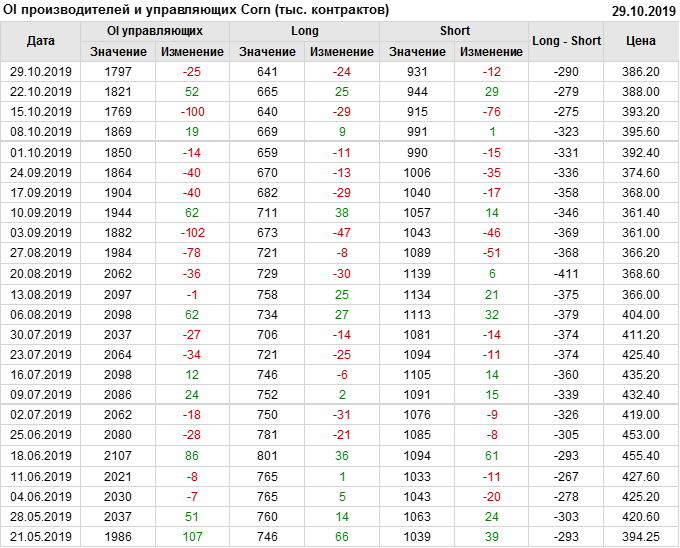The height and width of the screenshot is (548, 680).
Task: Click the table title "OI производителей и управляющих Corn"
Action: click(196, 10)
